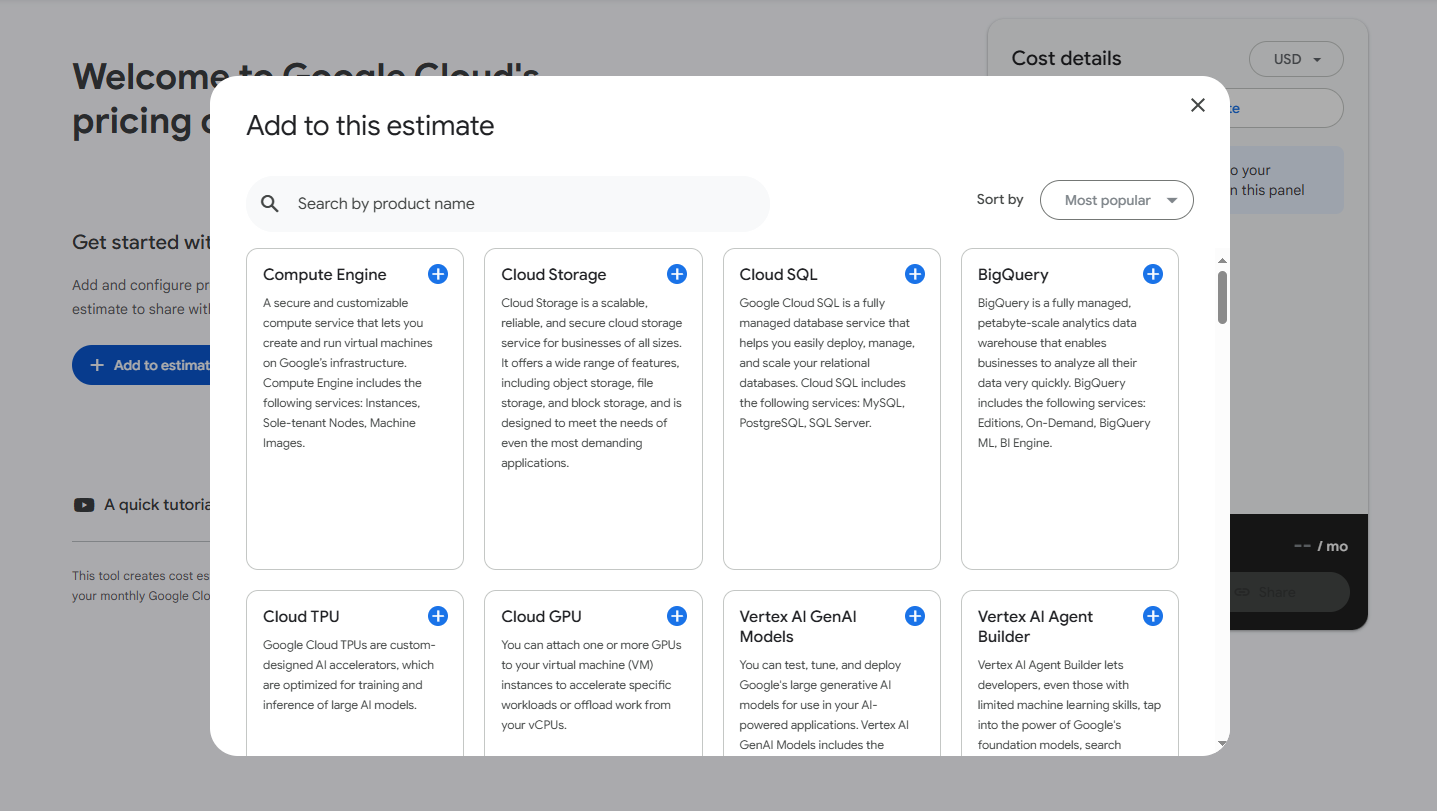The width and height of the screenshot is (1437, 811).
Task: Add Cloud GPU to the estimate
Action: point(676,616)
